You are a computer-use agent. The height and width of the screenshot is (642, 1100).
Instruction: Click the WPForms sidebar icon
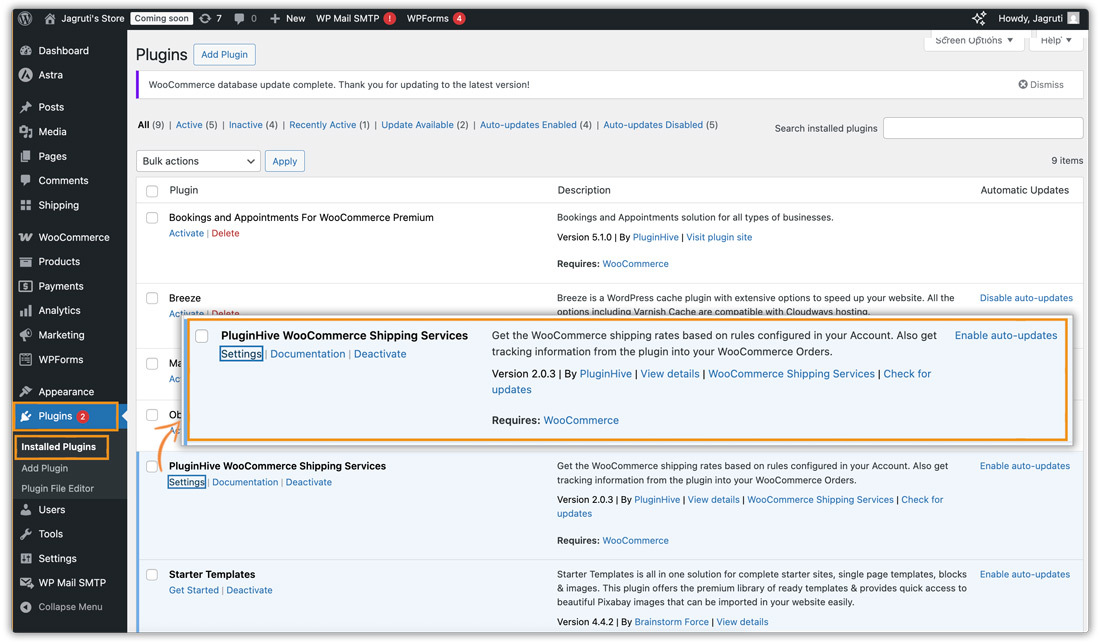pyautogui.click(x=26, y=359)
